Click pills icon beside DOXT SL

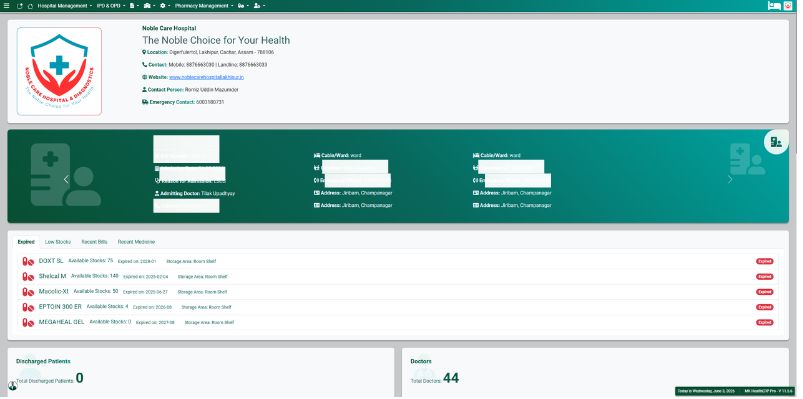(28, 261)
